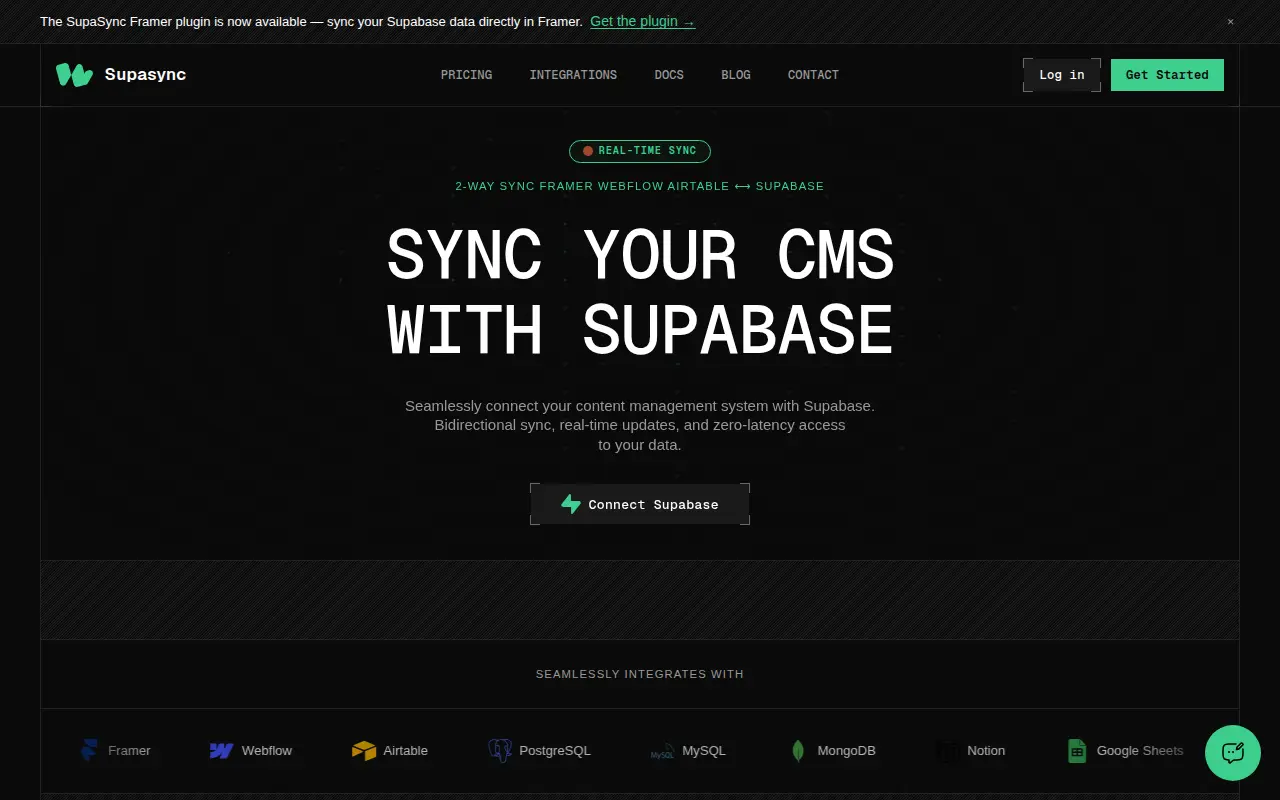Click the Seamlessly Integrates With heading
The height and width of the screenshot is (800, 1280).
coord(640,674)
